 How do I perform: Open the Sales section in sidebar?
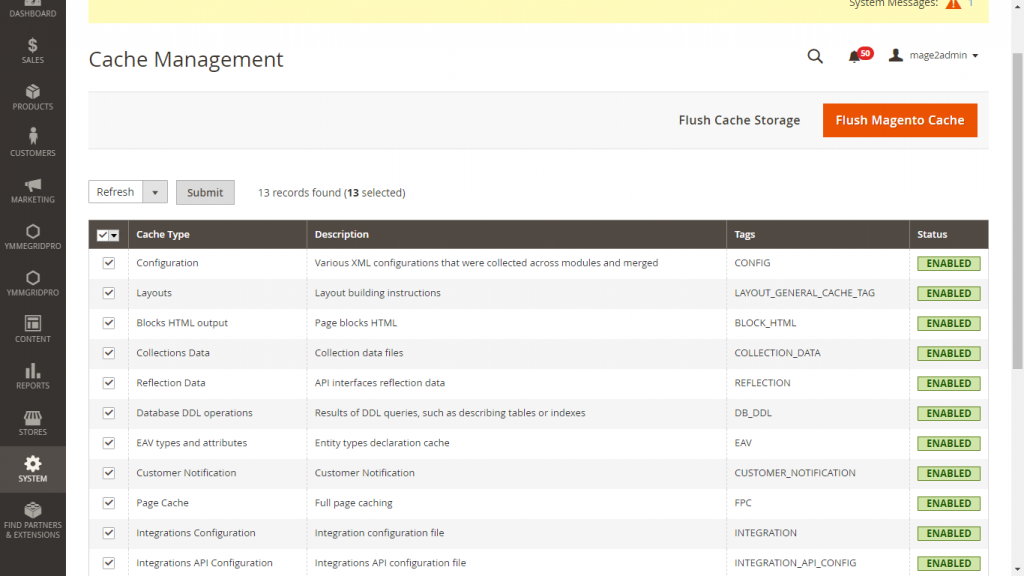[32, 50]
